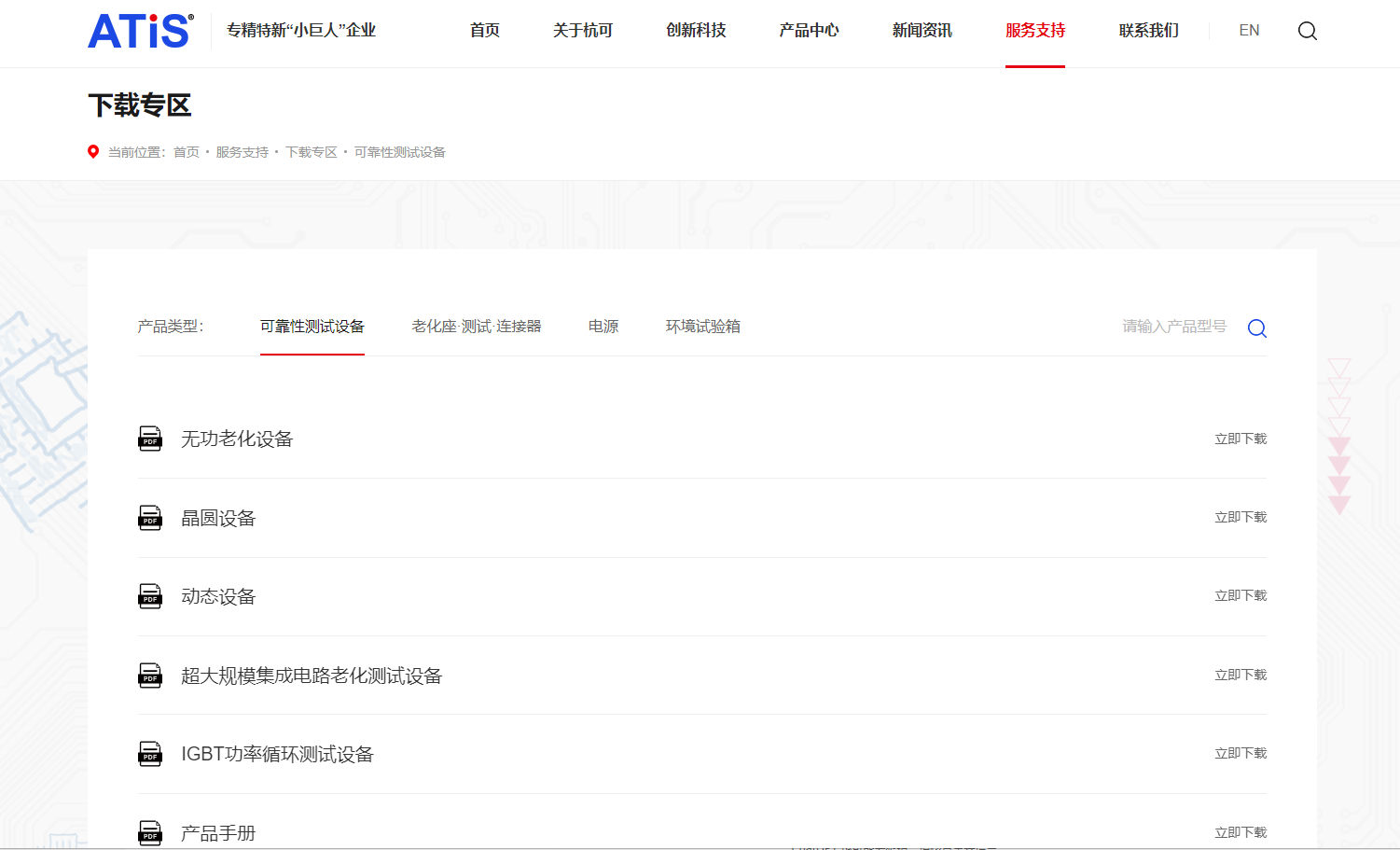Open the 产品中心 navigation menu
The image size is (1400, 850).
[x=809, y=31]
